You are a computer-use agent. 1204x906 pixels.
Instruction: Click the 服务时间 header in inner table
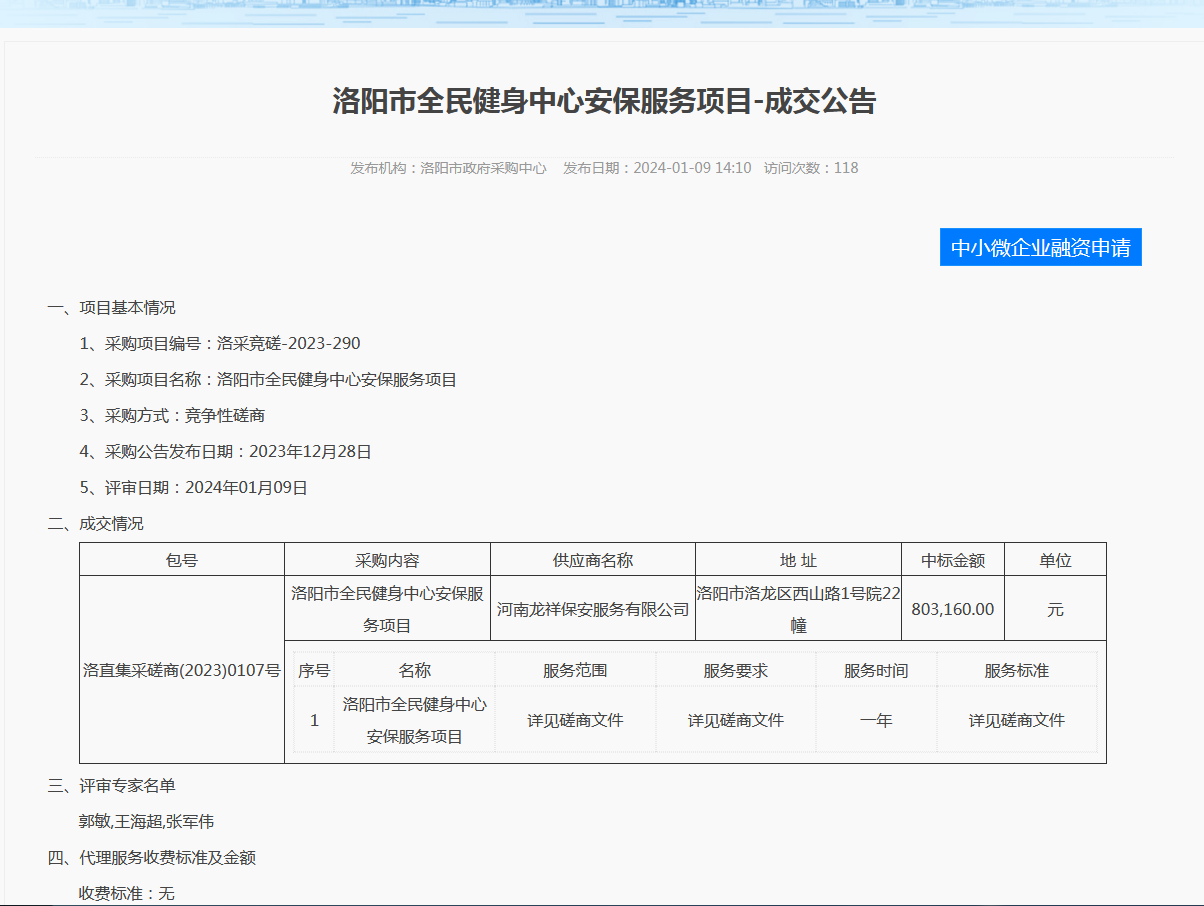[876, 670]
